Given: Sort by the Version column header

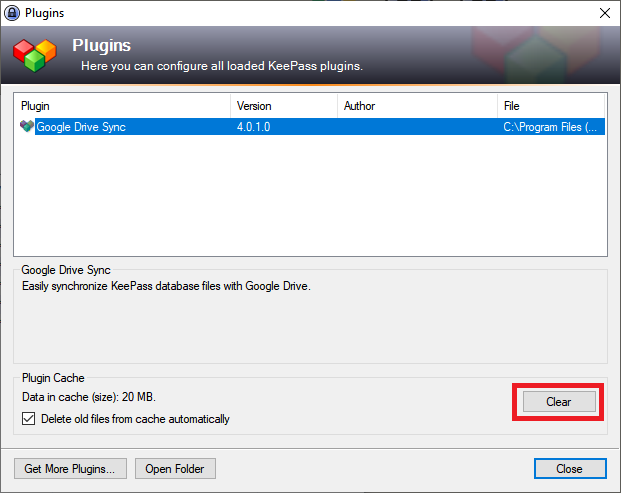Looking at the screenshot, I should pos(284,106).
